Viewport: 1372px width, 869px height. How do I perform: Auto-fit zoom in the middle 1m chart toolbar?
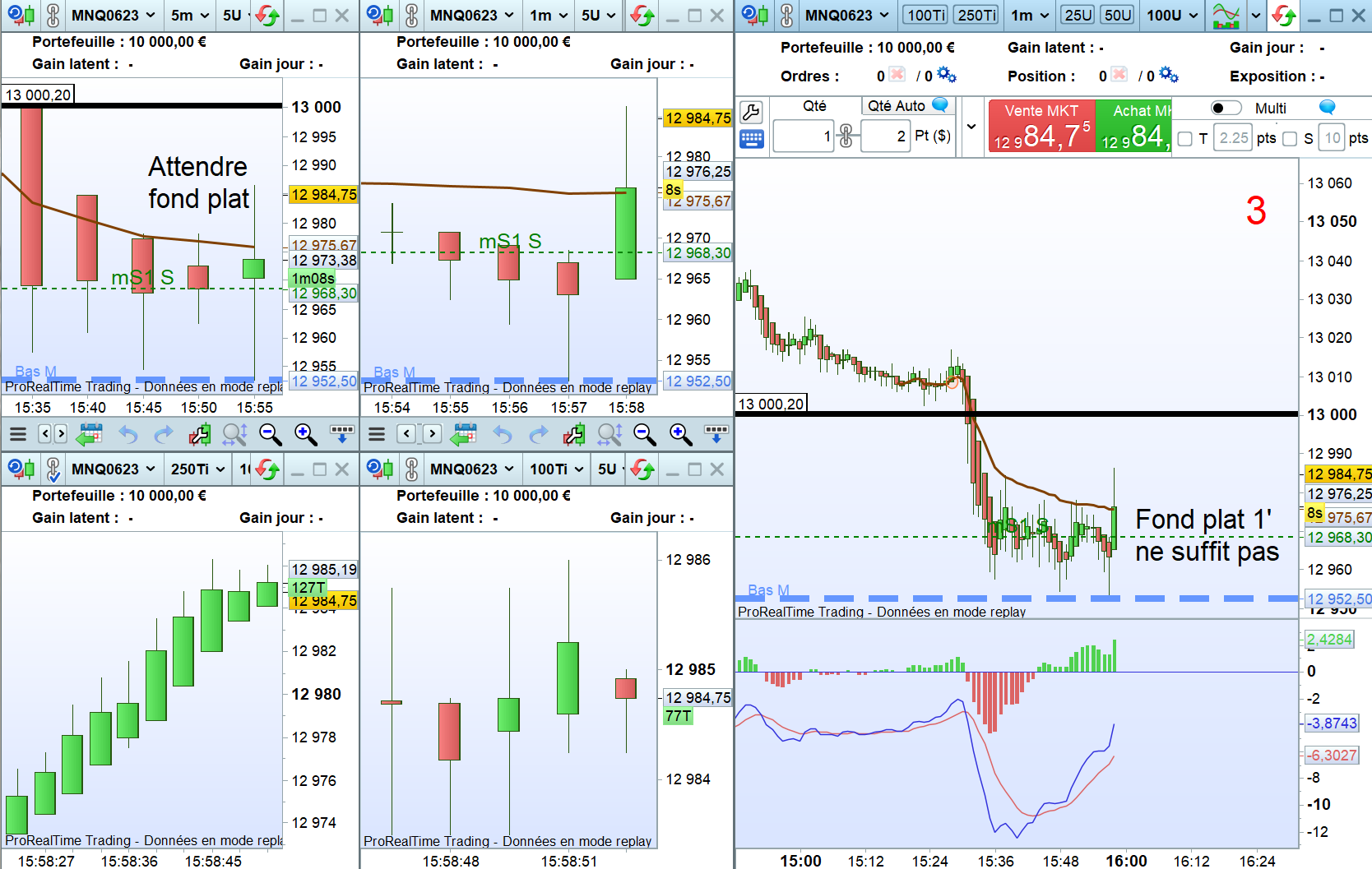[x=610, y=434]
